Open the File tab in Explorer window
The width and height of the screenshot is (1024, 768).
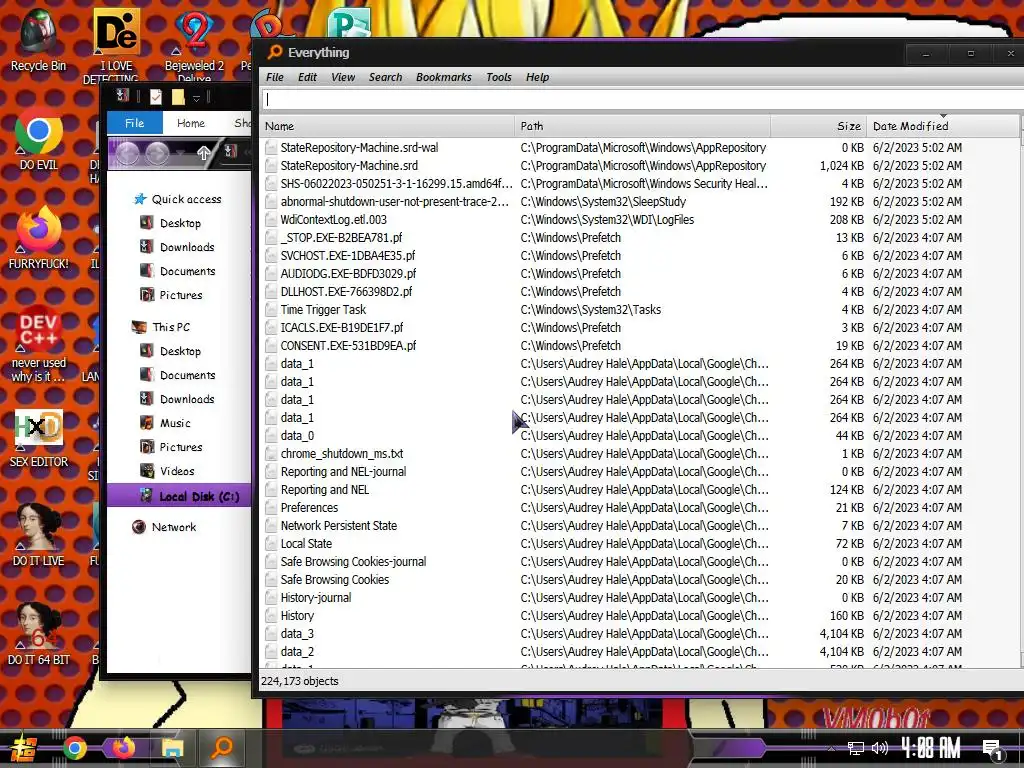point(135,123)
